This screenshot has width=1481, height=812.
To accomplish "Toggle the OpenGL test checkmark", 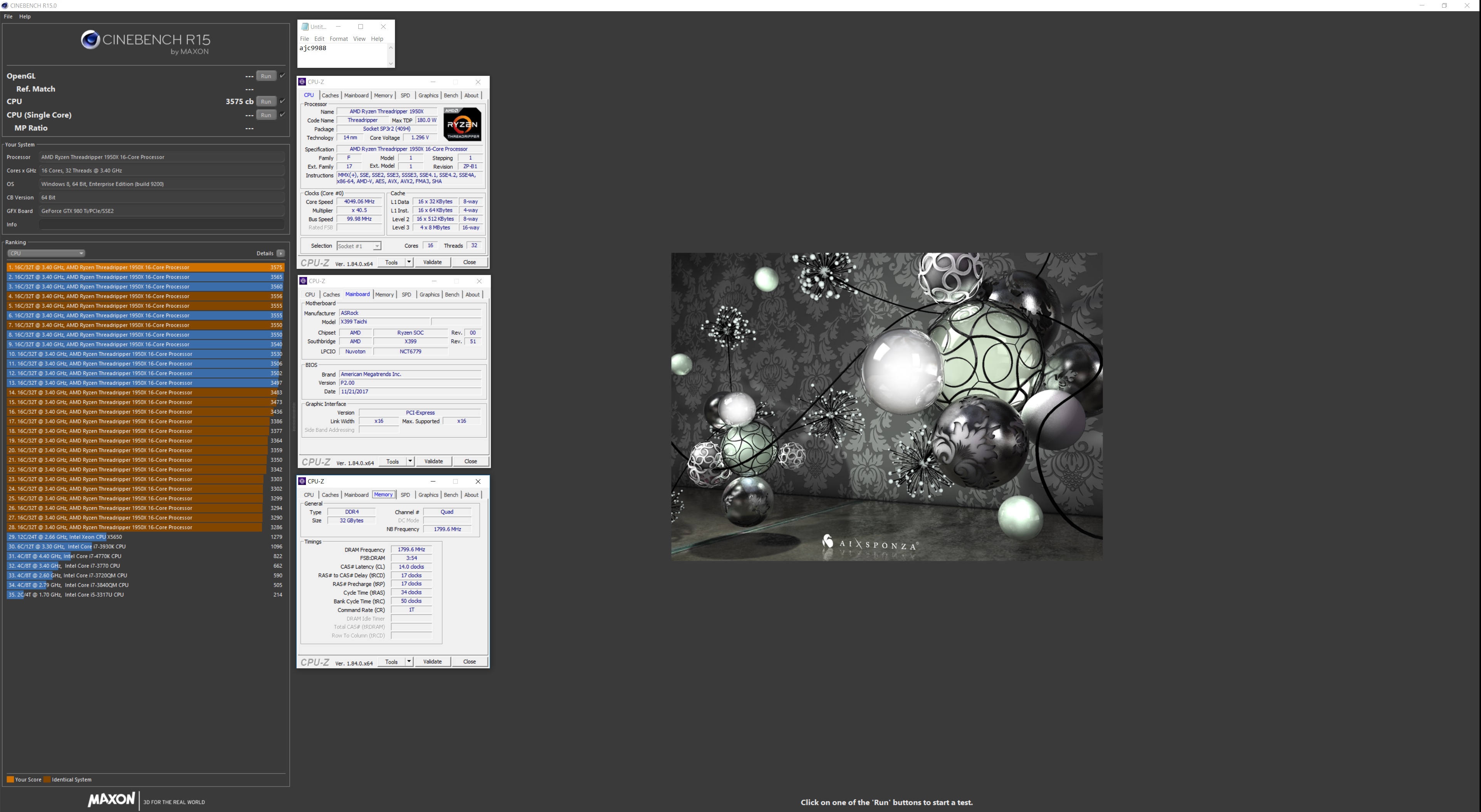I will click(282, 75).
